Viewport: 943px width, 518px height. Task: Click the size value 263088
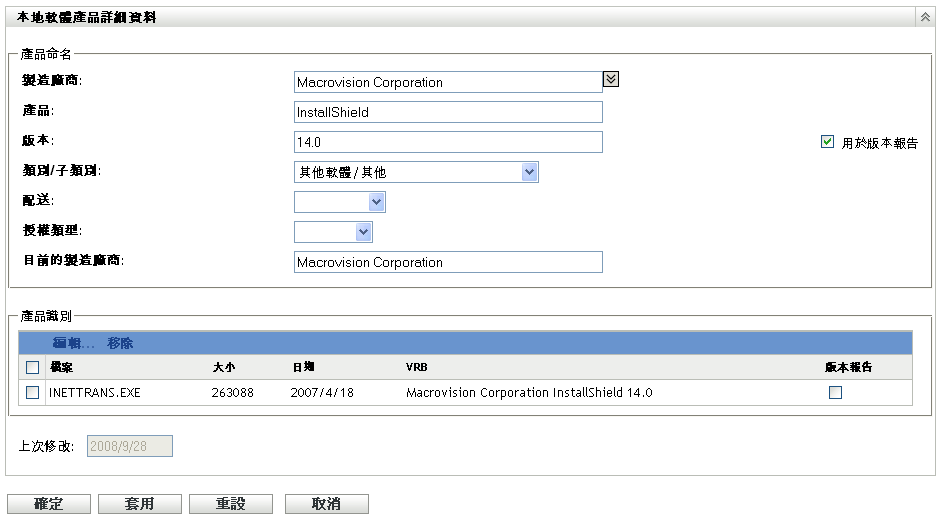click(232, 393)
